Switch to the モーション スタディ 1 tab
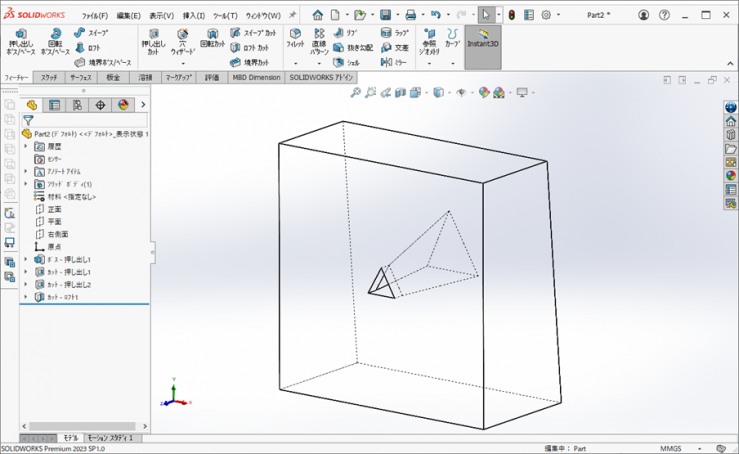 coord(112,438)
